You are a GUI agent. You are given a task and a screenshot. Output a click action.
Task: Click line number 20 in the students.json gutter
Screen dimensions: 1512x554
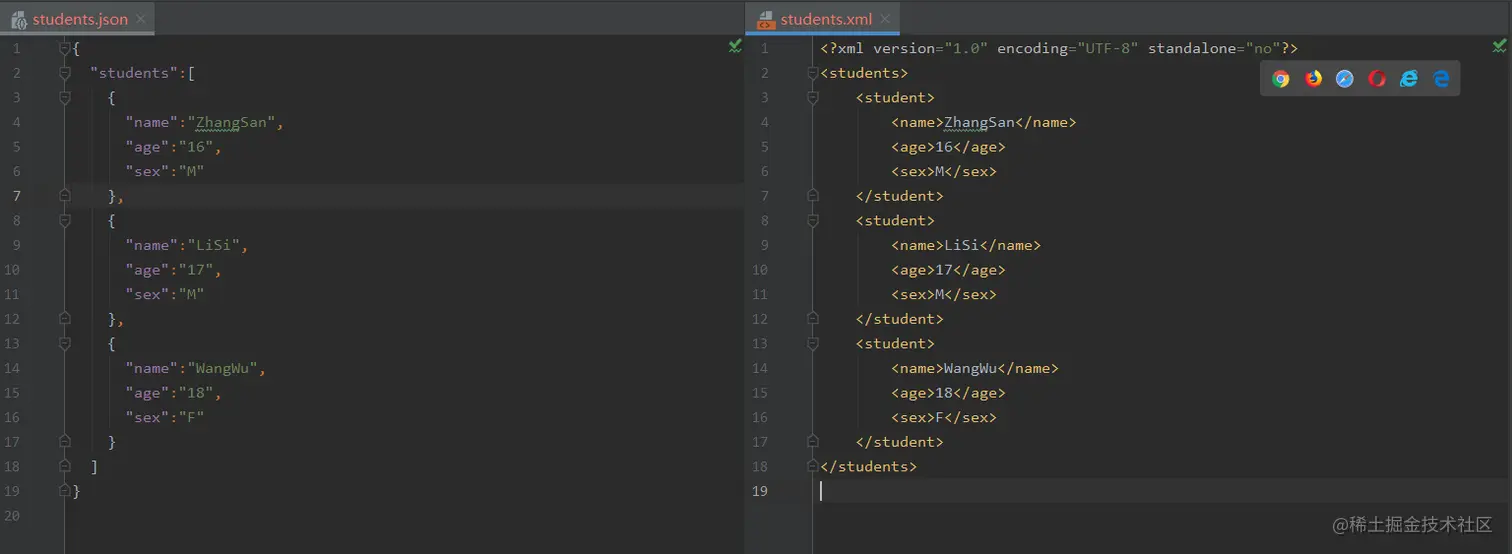click(x=12, y=516)
